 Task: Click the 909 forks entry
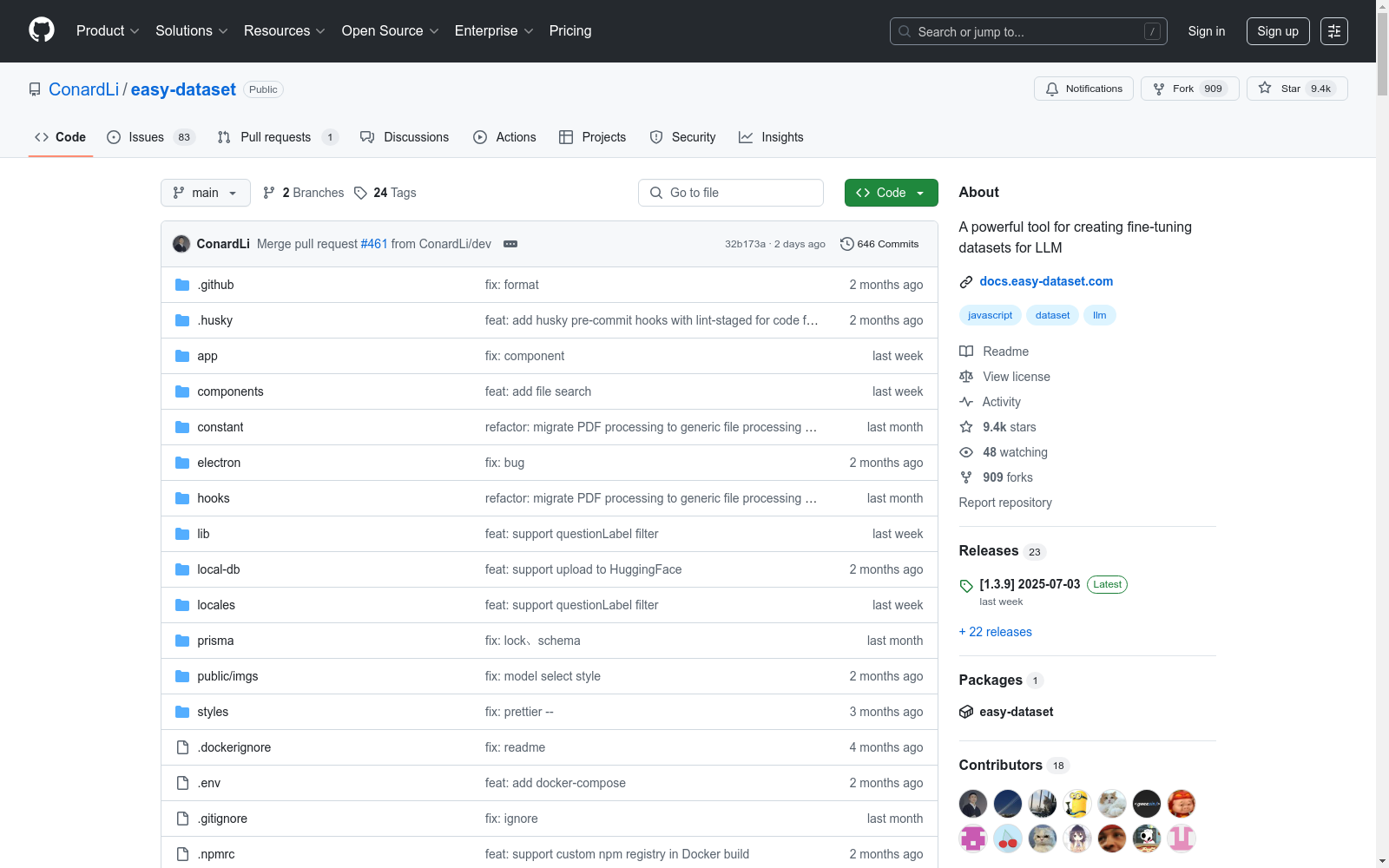pos(996,477)
